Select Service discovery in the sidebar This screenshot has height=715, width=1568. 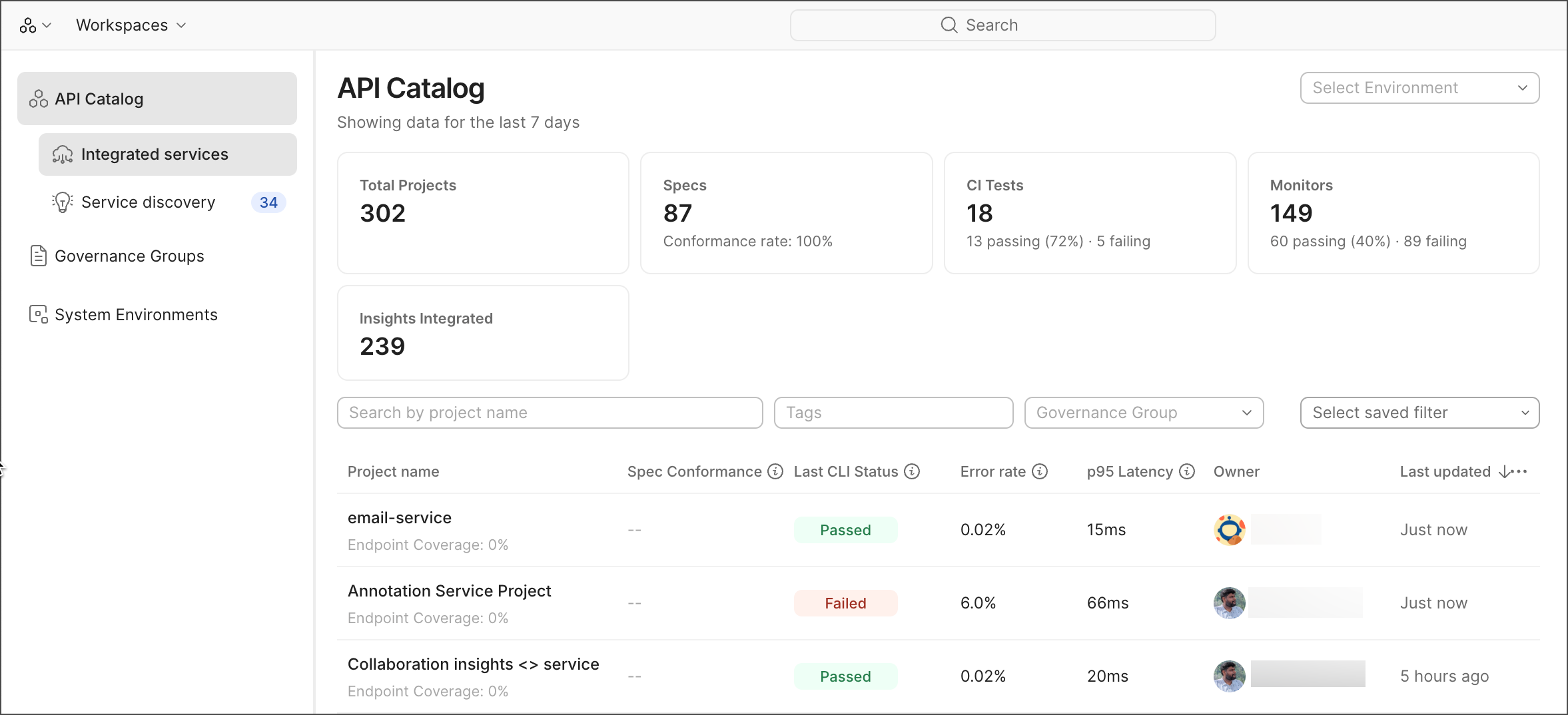click(148, 202)
